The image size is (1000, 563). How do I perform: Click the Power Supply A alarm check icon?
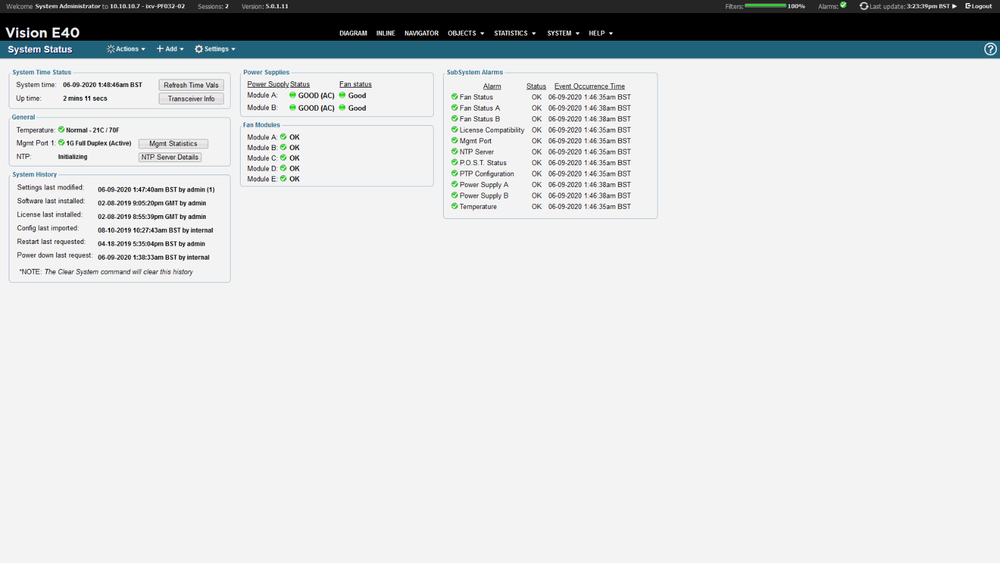coord(455,184)
